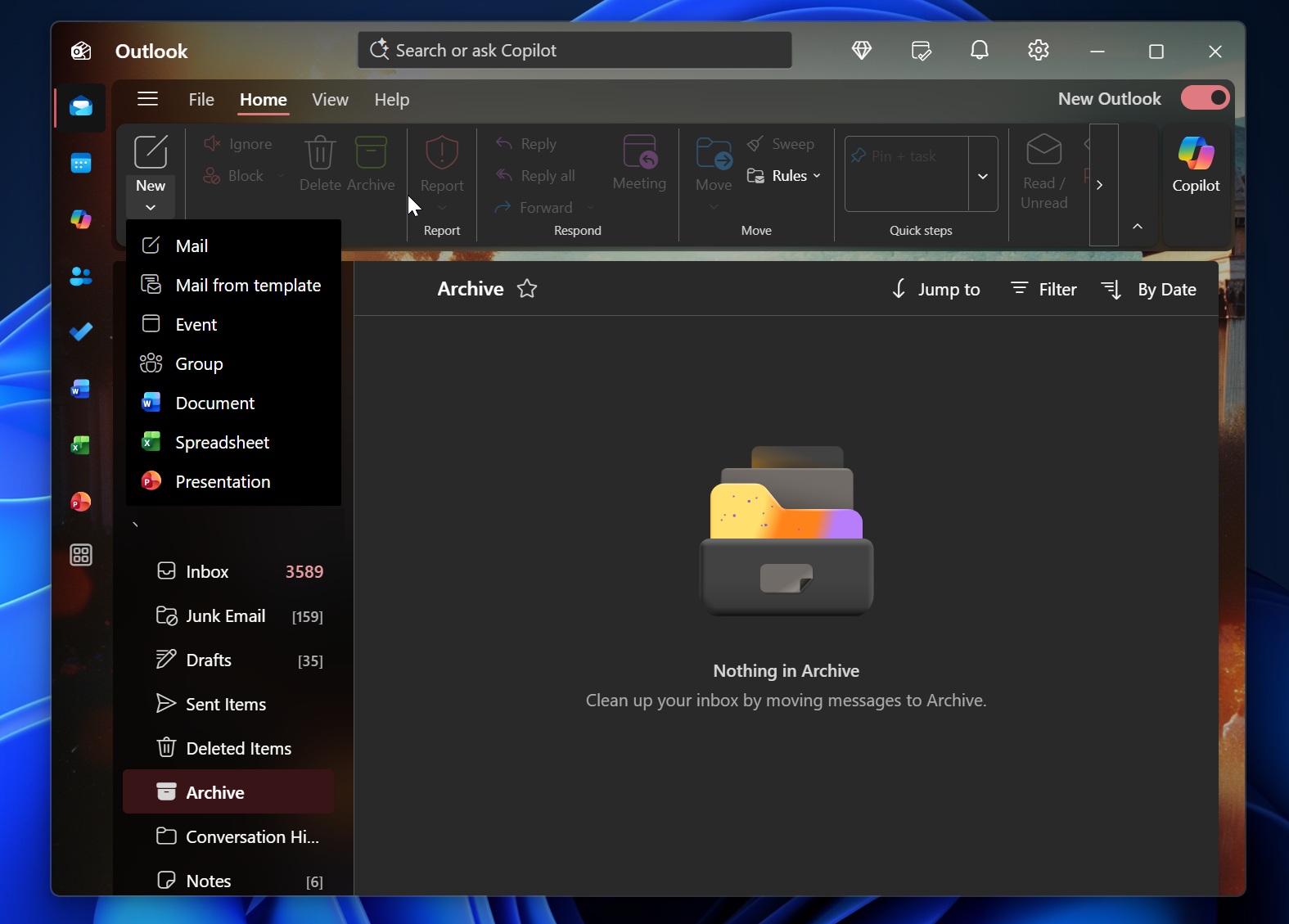Click the Forward button

click(534, 208)
